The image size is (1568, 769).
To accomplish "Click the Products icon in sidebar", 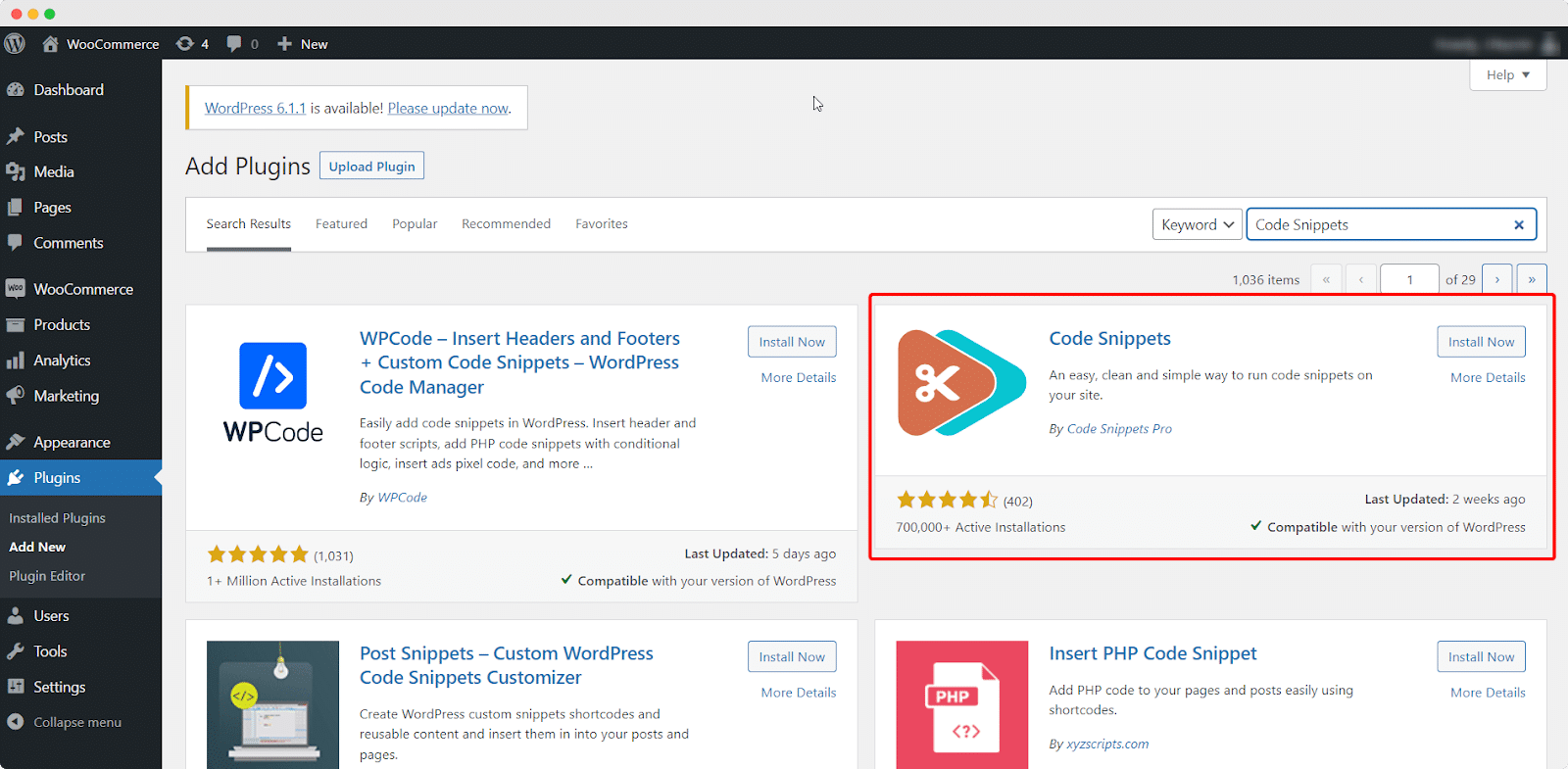I will click(x=15, y=324).
